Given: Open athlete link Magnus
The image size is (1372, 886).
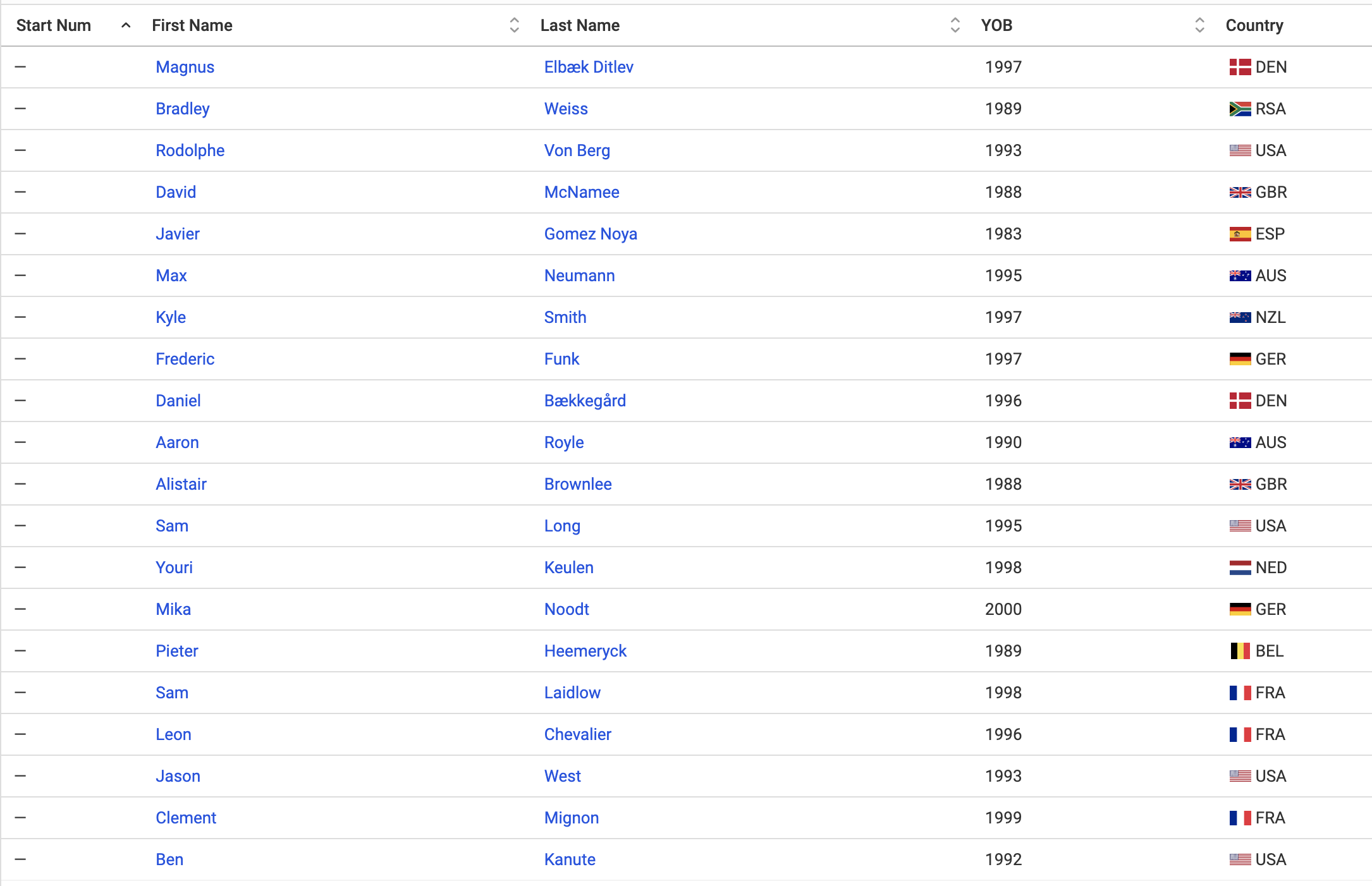Looking at the screenshot, I should tap(185, 67).
